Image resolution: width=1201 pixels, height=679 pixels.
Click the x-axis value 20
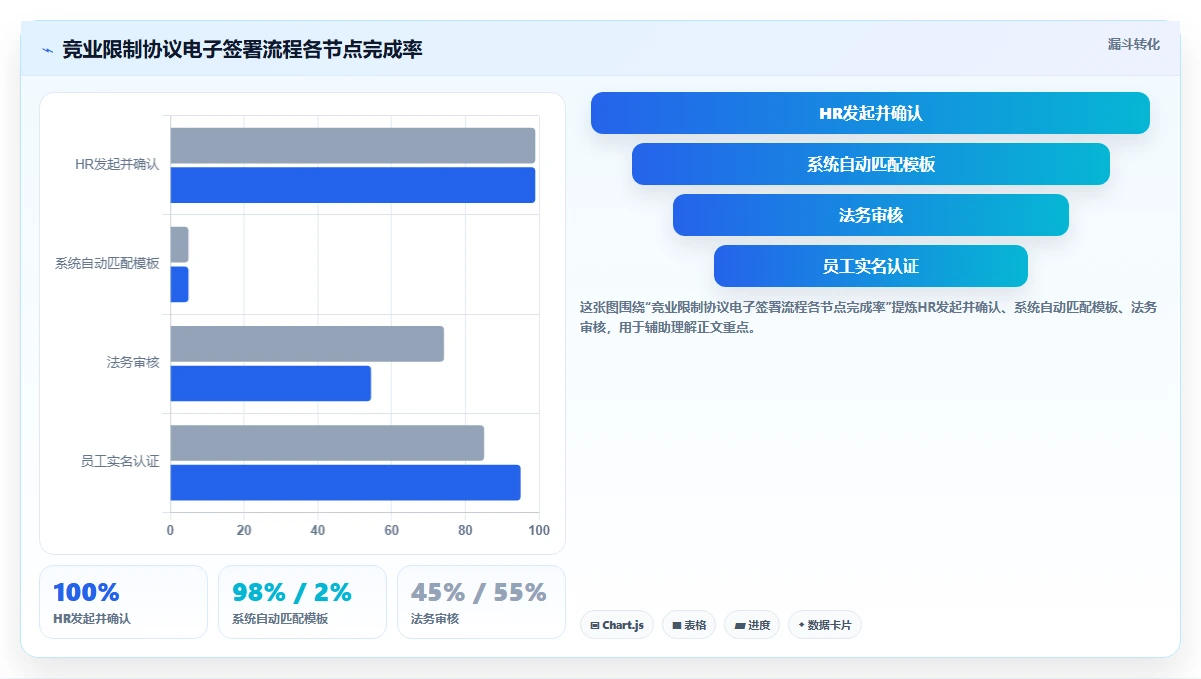tap(244, 531)
